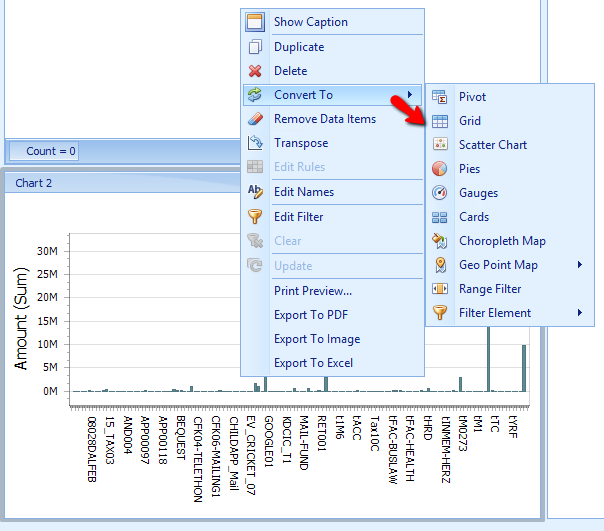Click the Edit Filter funnel icon
Screen dimensions: 604x531
click(x=255, y=216)
